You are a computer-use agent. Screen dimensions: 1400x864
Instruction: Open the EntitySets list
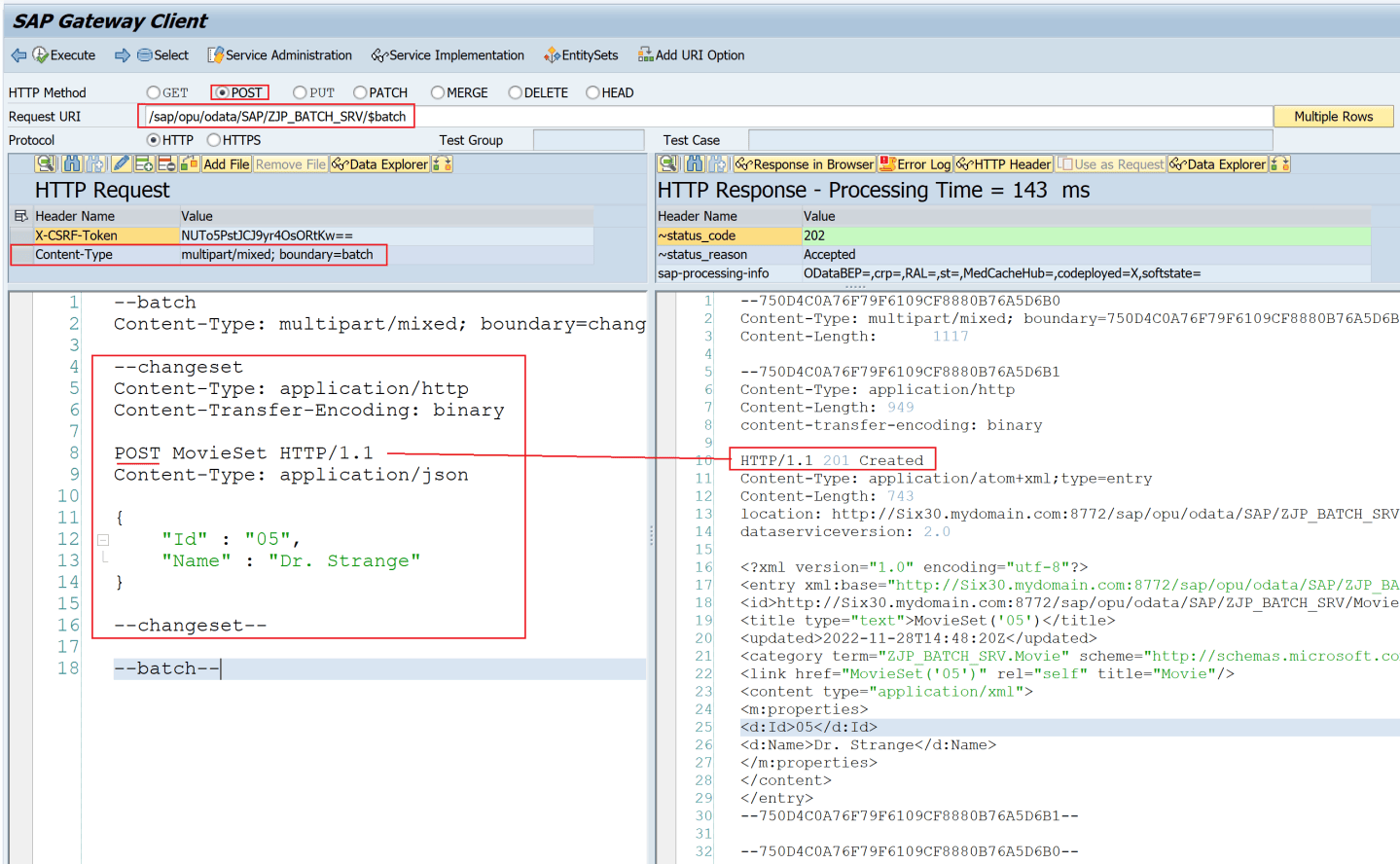(x=581, y=55)
